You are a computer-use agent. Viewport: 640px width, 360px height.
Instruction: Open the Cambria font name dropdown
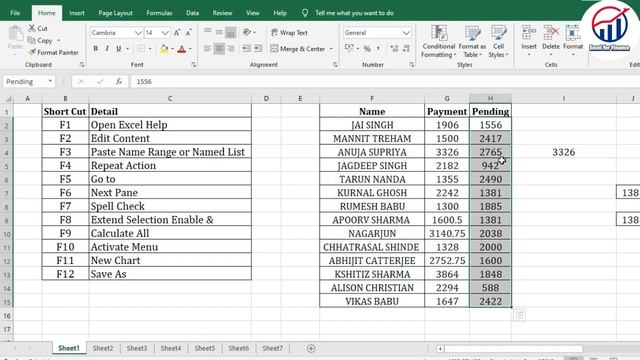pyautogui.click(x=138, y=33)
